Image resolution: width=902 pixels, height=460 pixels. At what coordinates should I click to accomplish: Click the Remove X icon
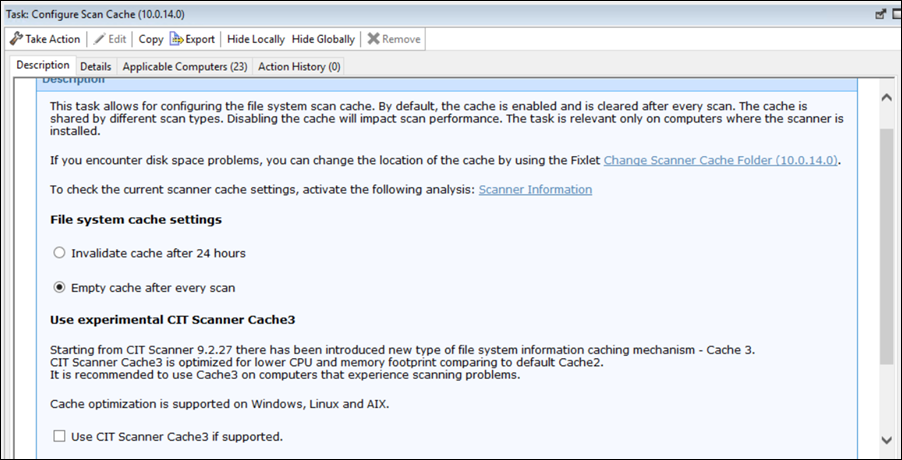[x=373, y=39]
